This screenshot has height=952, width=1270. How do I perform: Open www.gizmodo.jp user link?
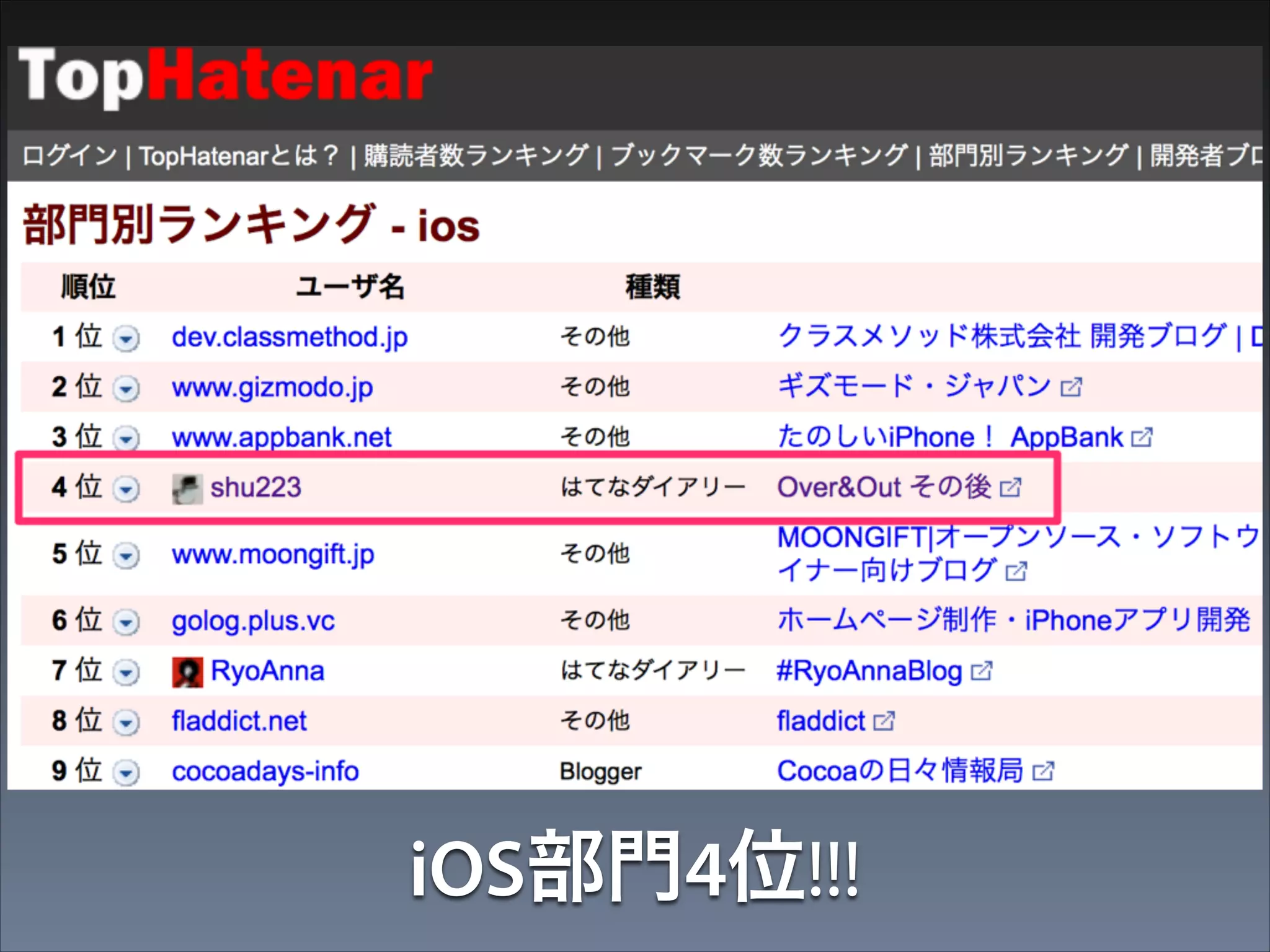coord(272,388)
